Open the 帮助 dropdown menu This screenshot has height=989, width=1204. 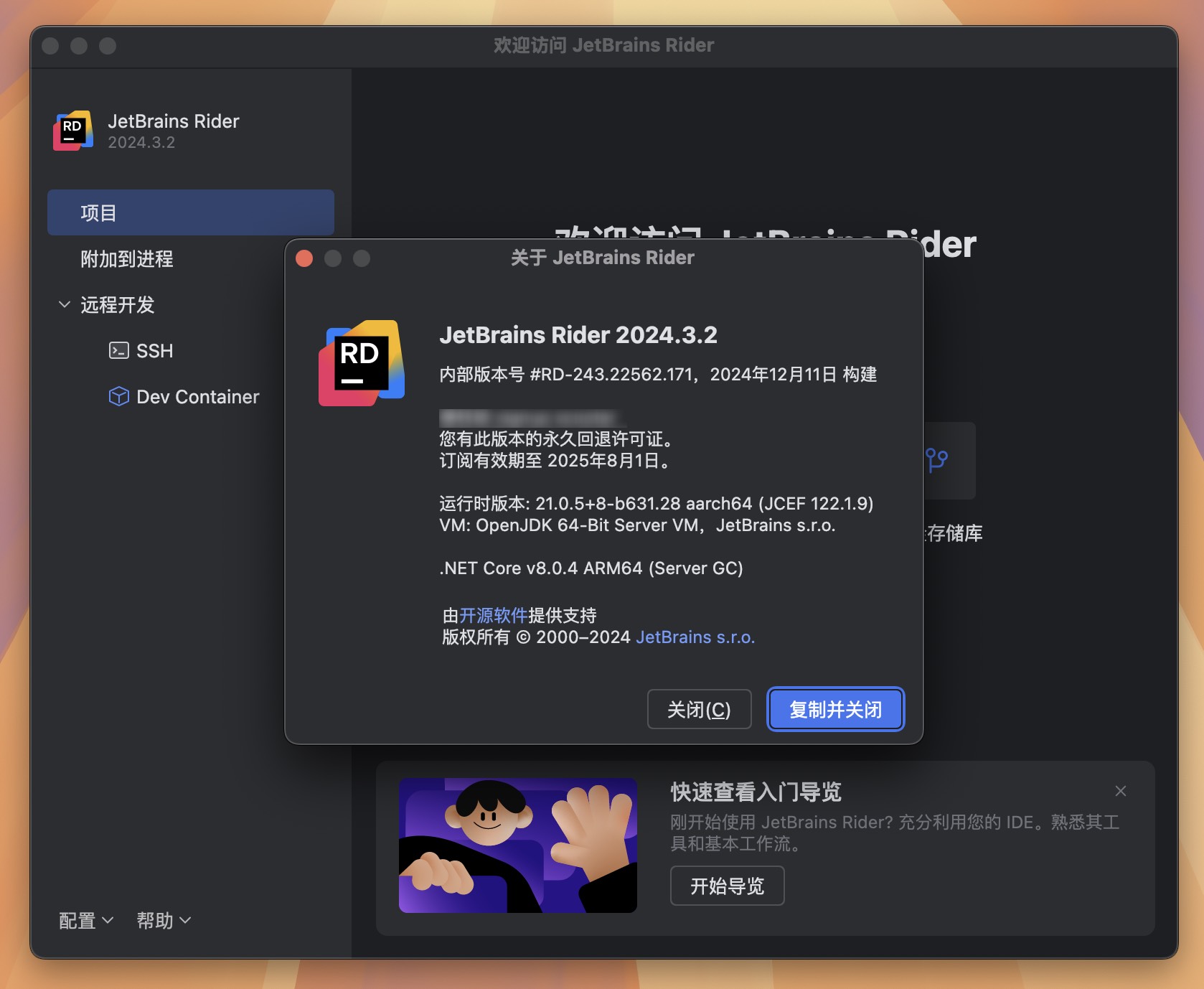click(x=164, y=920)
